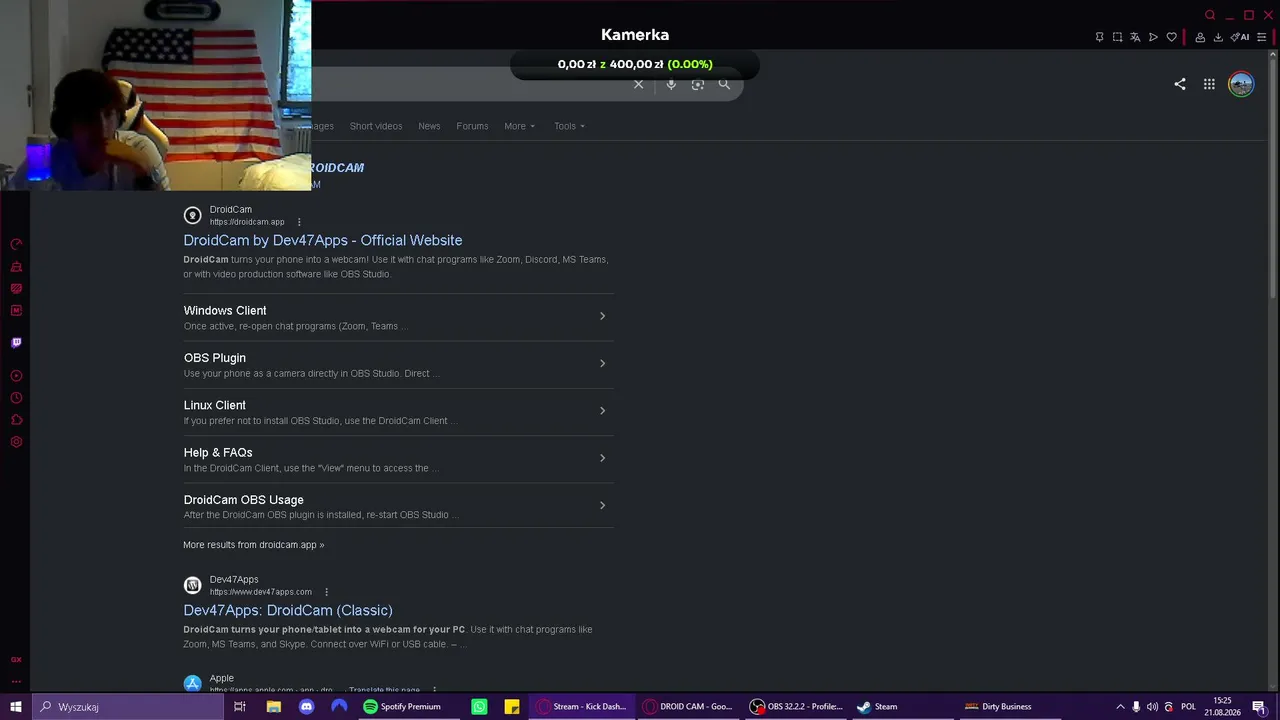Viewport: 1280px width, 720px height.
Task: Open Opera GX search tabs magnifier icon
Action: tap(1210, 15)
